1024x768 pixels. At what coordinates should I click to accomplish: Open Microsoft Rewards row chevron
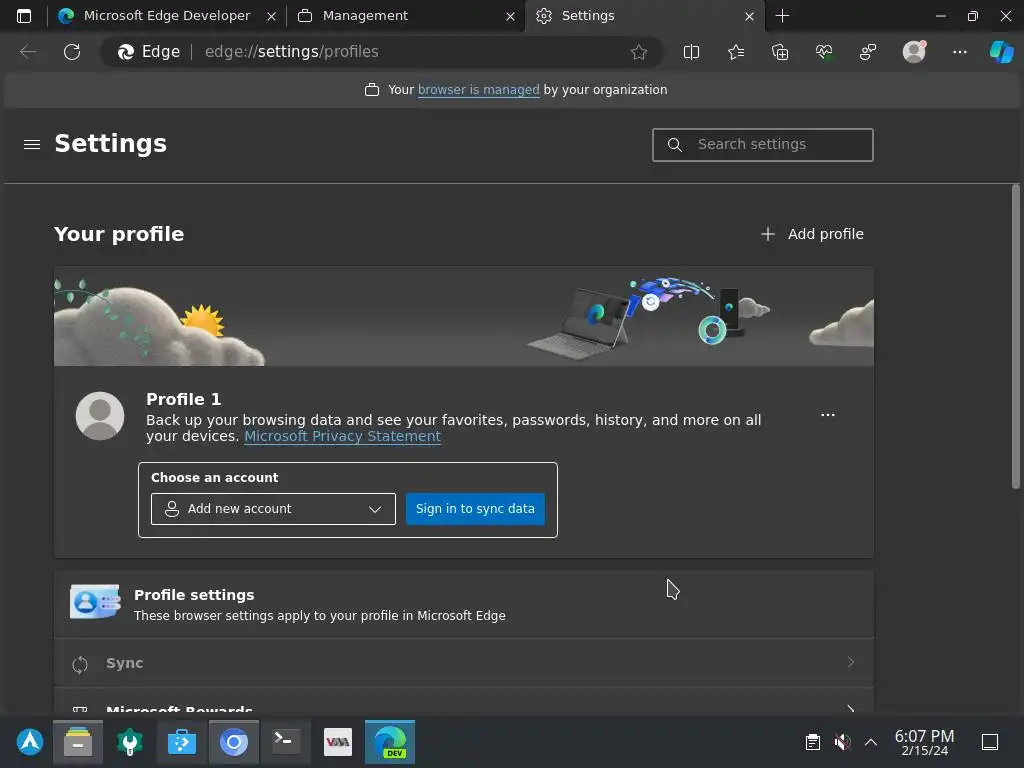(850, 709)
